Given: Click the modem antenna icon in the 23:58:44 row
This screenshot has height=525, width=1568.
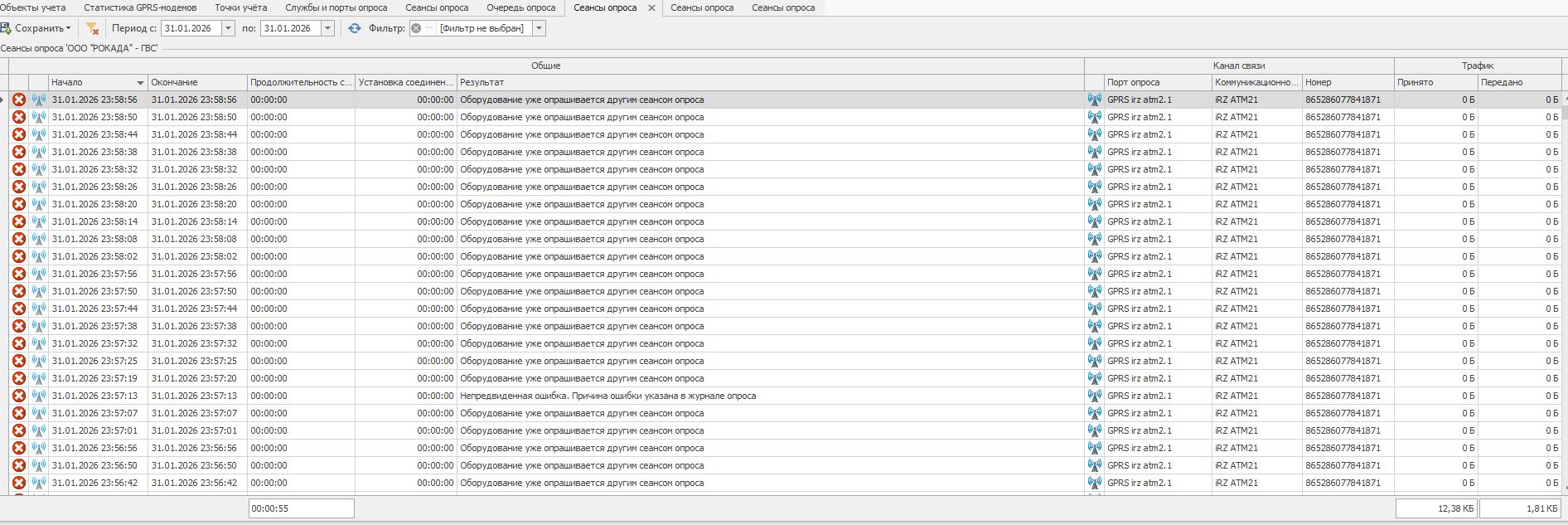Looking at the screenshot, I should [38, 134].
